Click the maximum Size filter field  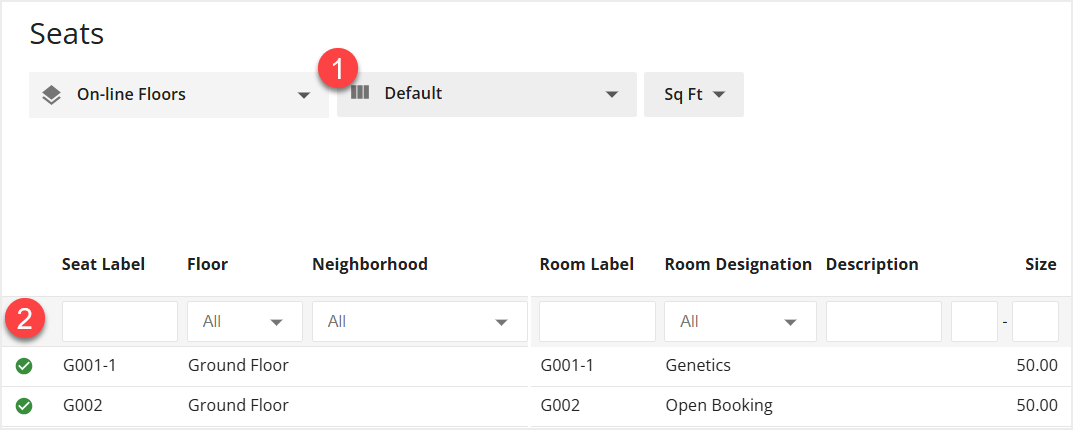click(x=1035, y=322)
